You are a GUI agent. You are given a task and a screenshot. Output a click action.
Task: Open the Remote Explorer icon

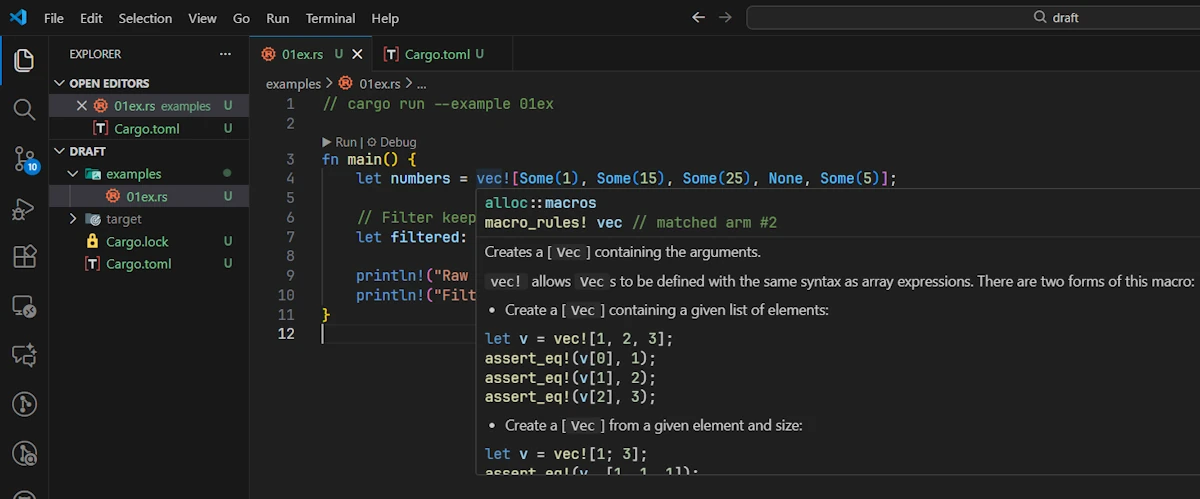(24, 307)
